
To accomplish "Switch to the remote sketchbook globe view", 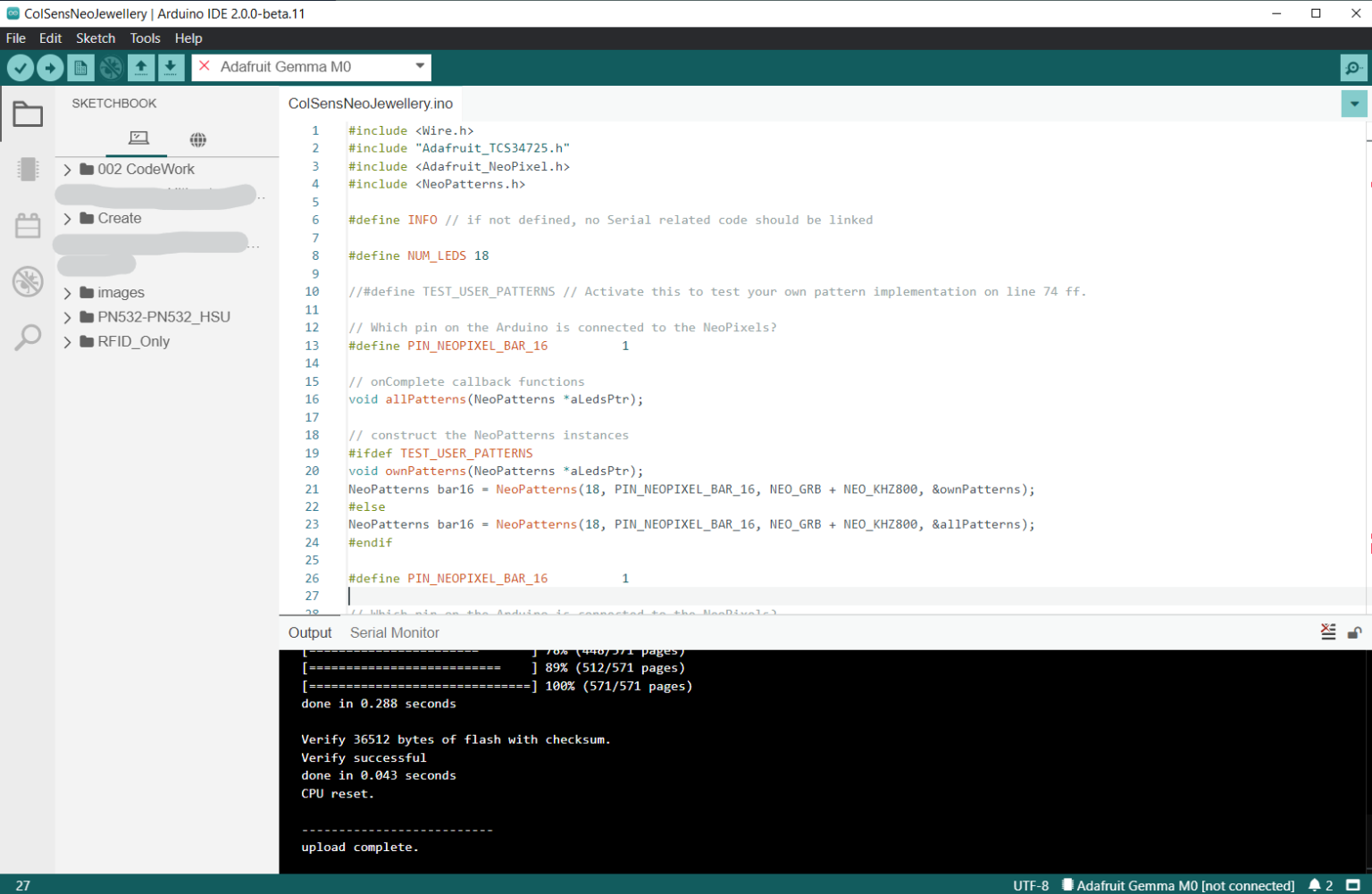I will coord(197,139).
